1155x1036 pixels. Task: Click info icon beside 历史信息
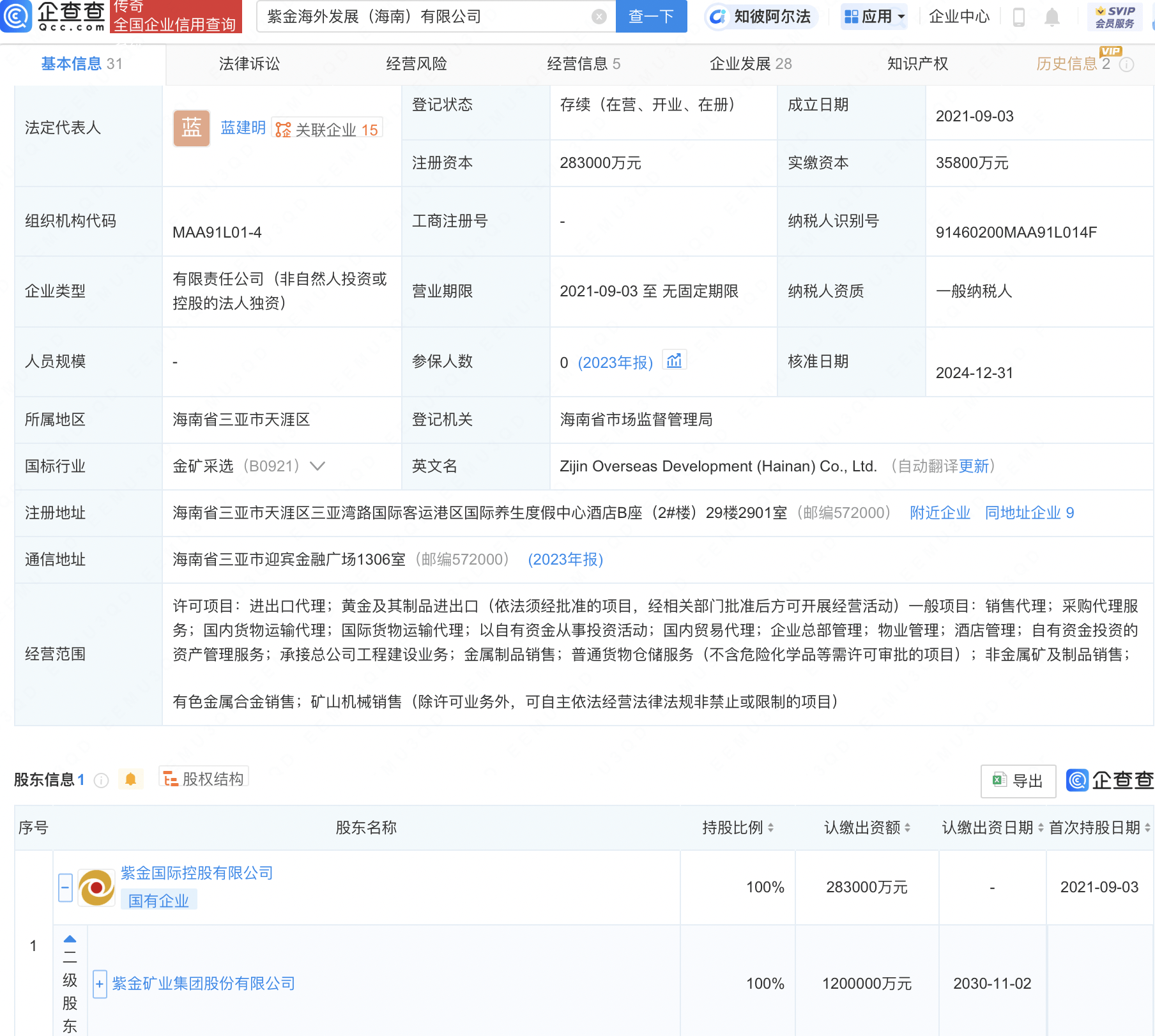click(x=1127, y=65)
